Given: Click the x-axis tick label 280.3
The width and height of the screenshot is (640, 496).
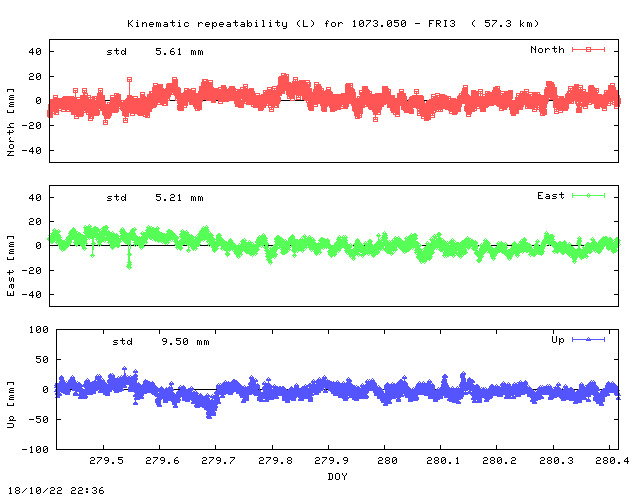Looking at the screenshot, I should [556, 460].
